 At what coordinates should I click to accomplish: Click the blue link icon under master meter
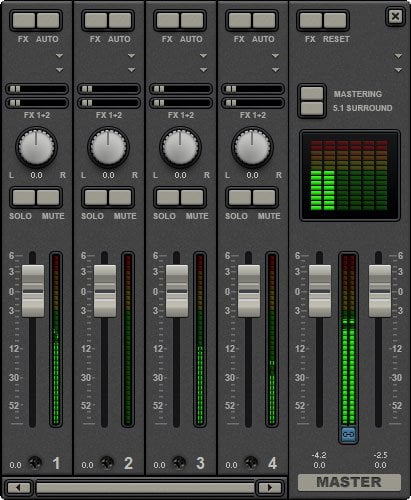point(348,434)
